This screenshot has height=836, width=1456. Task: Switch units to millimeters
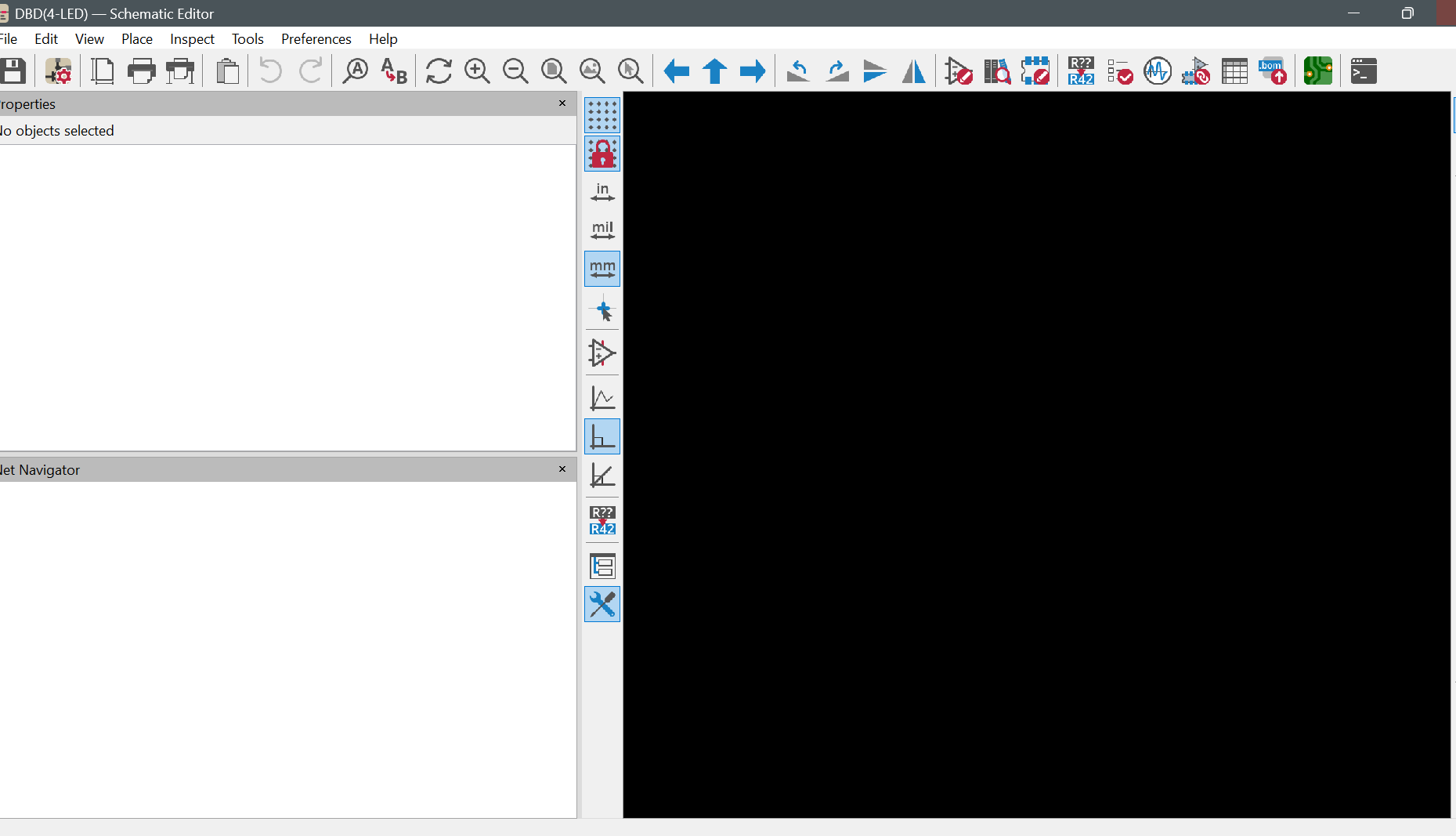click(x=602, y=269)
